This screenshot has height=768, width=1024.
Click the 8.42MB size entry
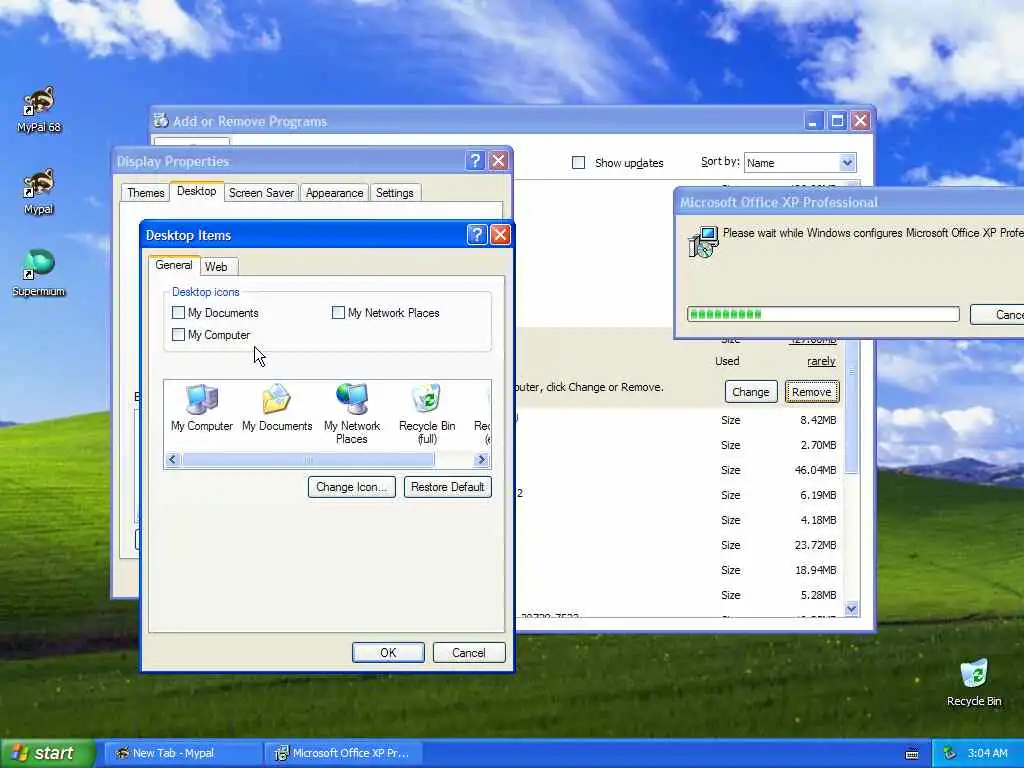pyautogui.click(x=818, y=420)
